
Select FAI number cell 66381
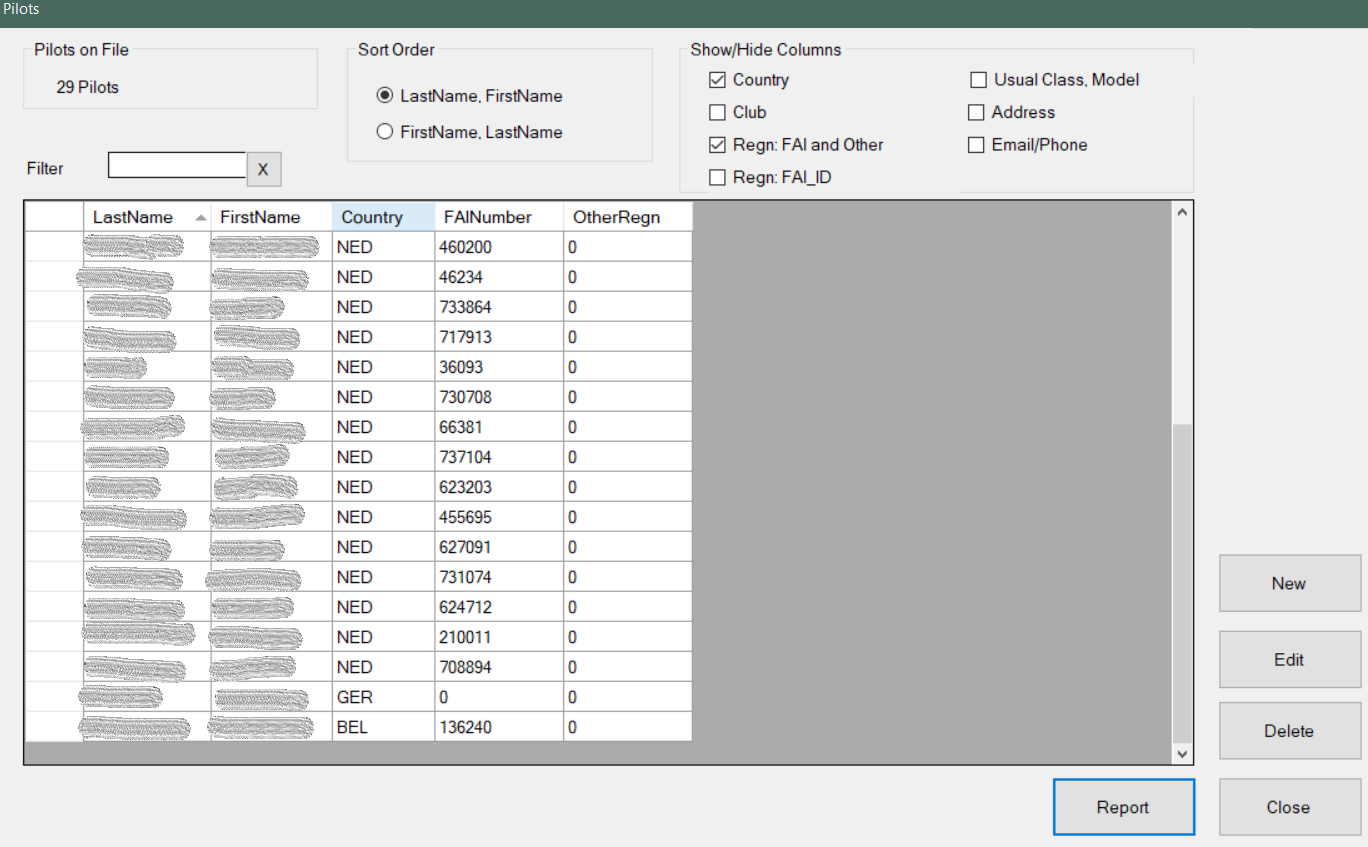tap(499, 427)
